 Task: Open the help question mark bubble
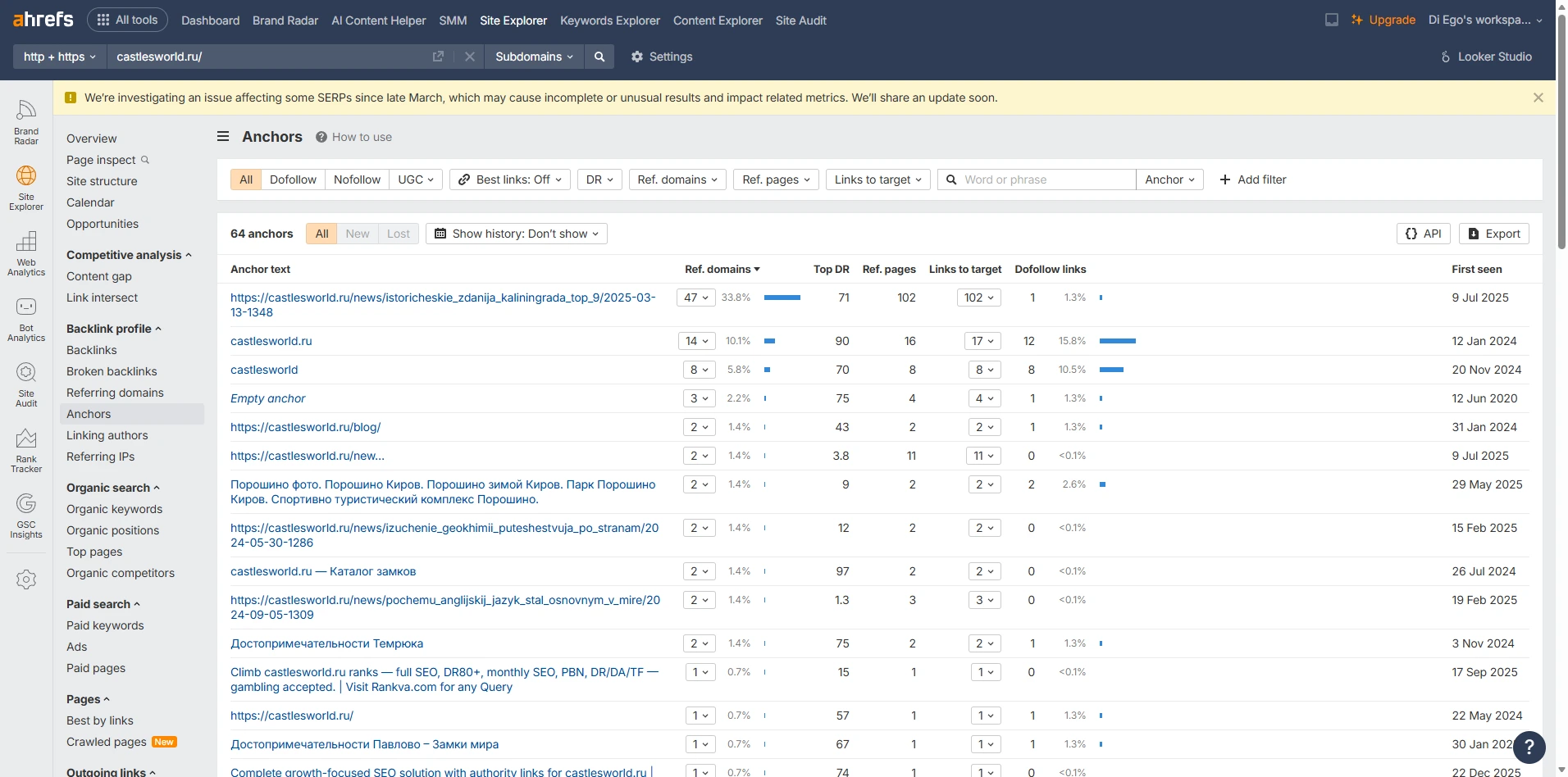pyautogui.click(x=1529, y=747)
